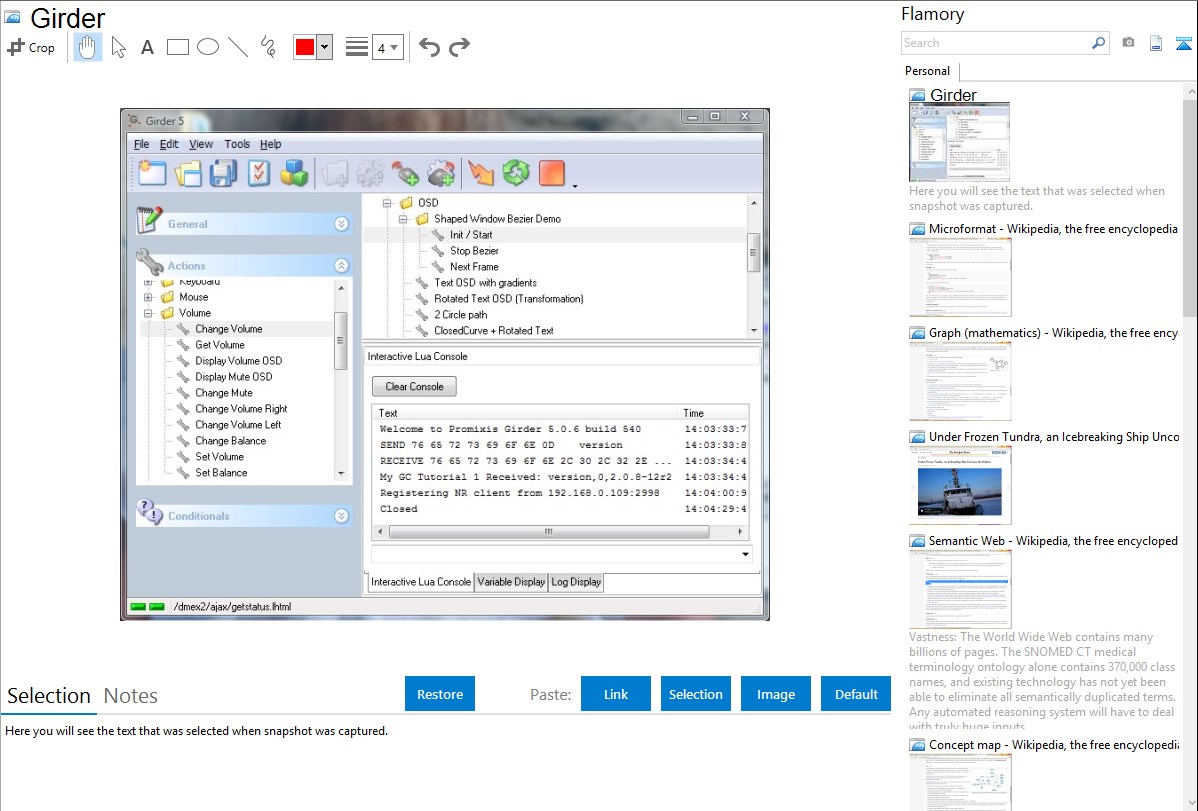
Task: Click the checklist icon in Girder toolbar
Action: [259, 174]
